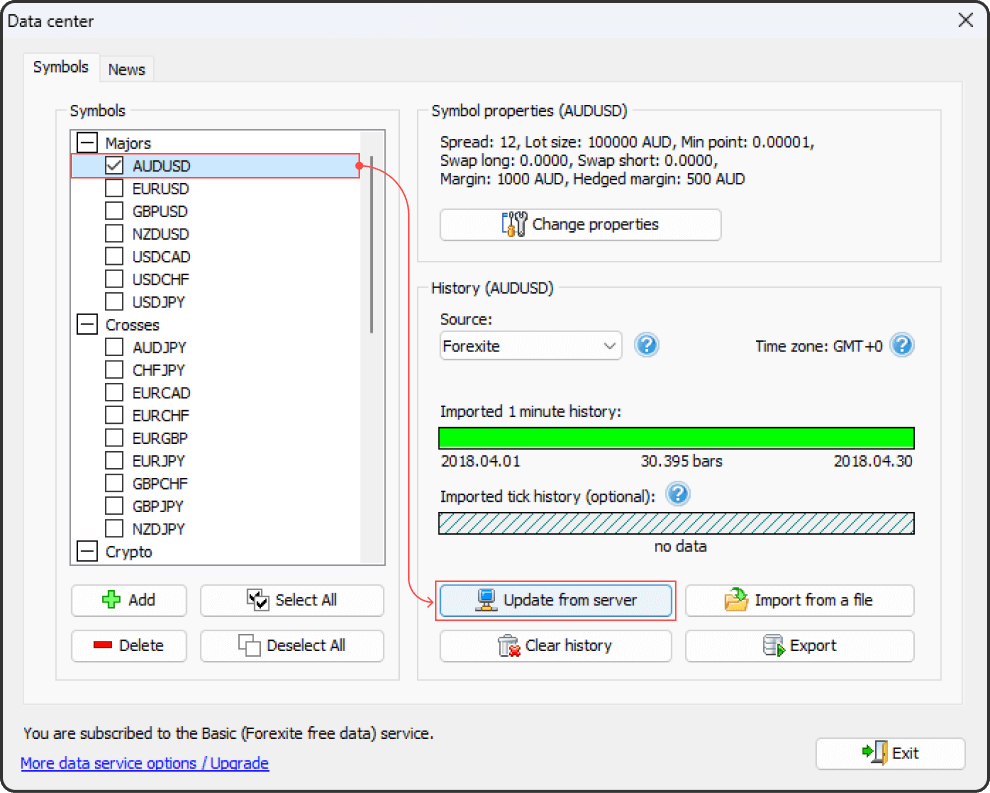Click the Clear history trash icon
This screenshot has width=990, height=793.
(x=510, y=646)
